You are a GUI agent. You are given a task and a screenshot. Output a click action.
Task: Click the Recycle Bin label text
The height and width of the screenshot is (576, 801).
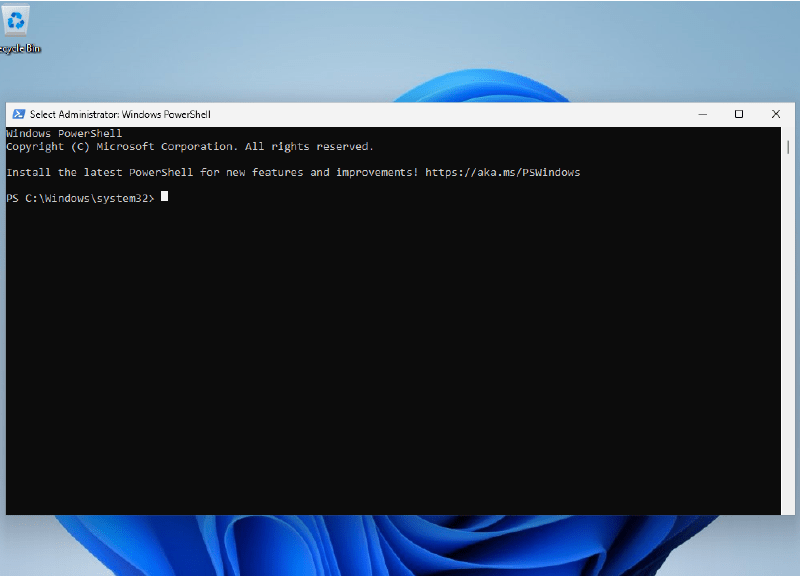[17, 47]
